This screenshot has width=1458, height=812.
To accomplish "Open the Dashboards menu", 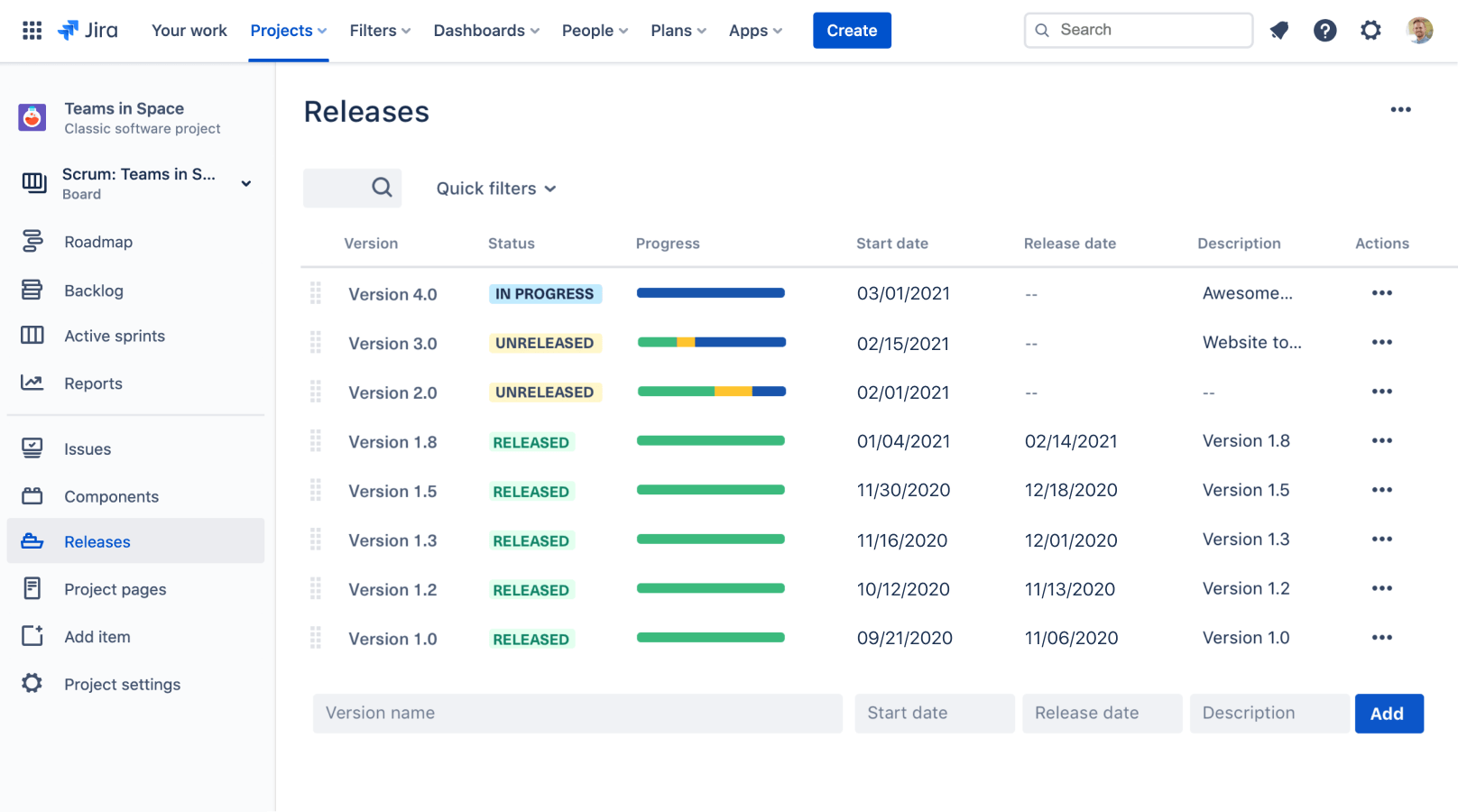I will coord(486,31).
